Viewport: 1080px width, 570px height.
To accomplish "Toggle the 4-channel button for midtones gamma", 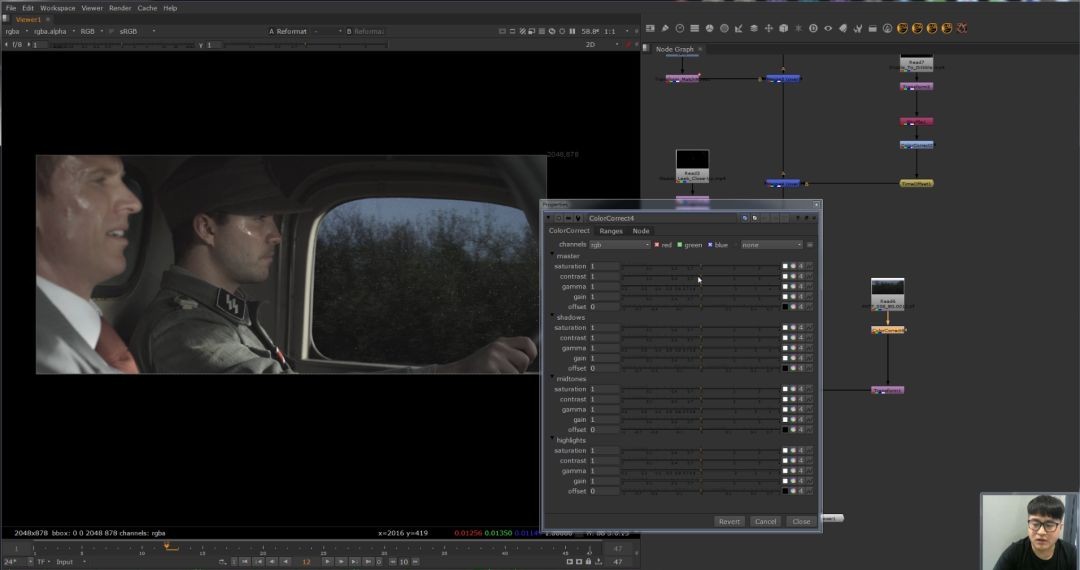I will pyautogui.click(x=801, y=409).
